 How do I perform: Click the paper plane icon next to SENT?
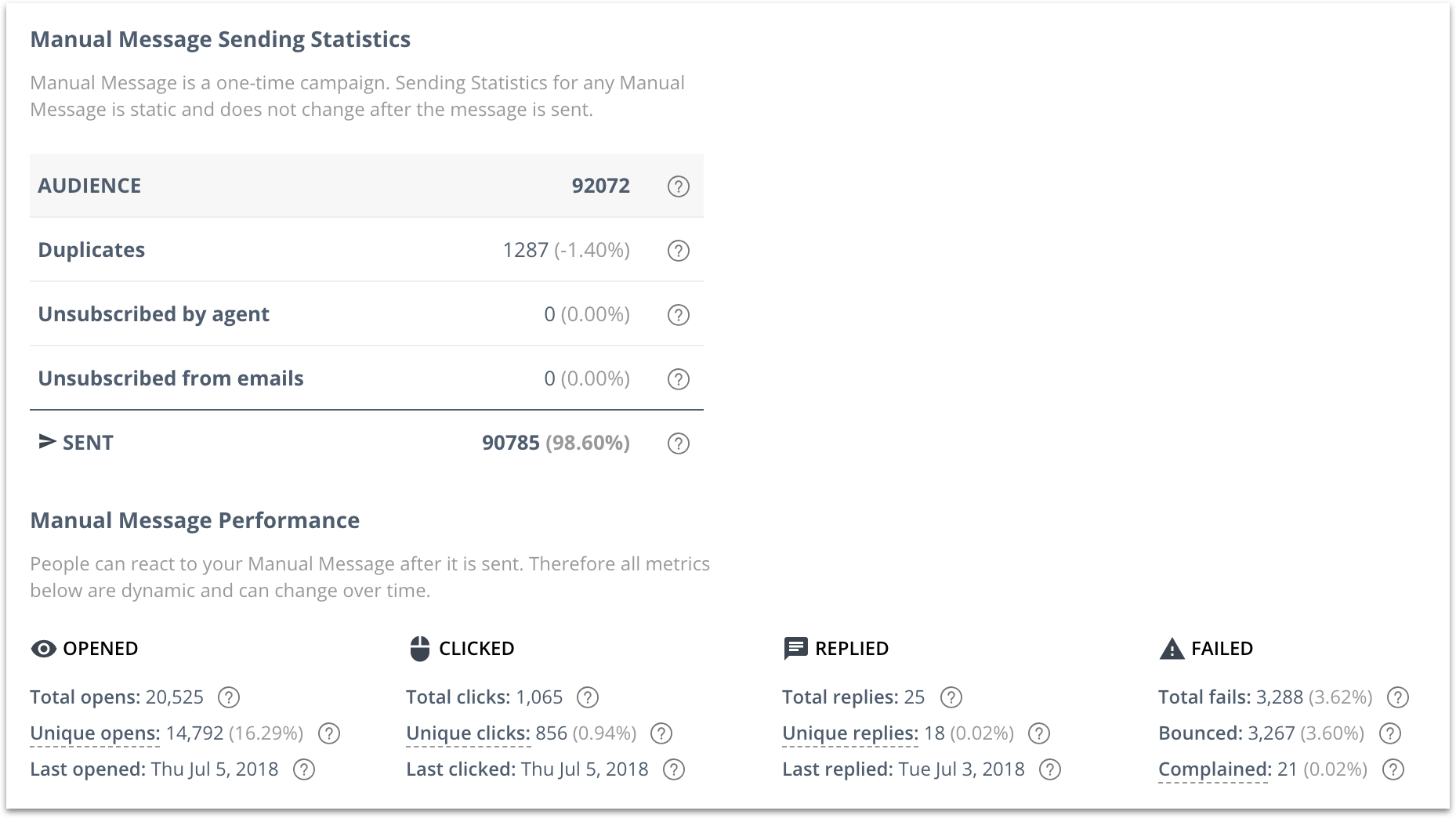tap(45, 442)
